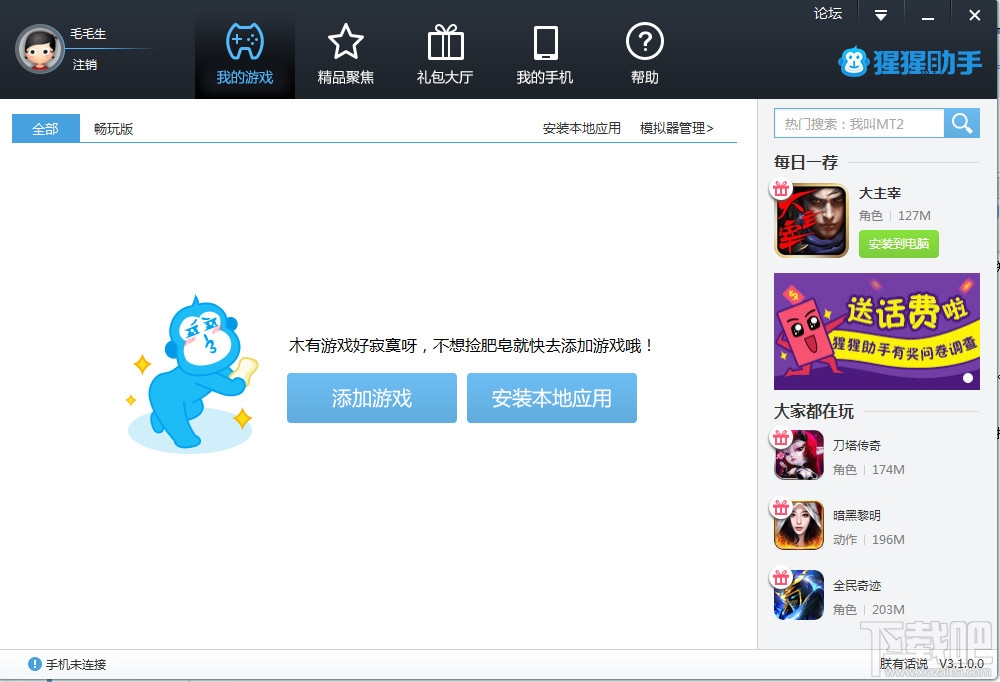
Task: Open the 精品聚焦 star tab
Action: click(345, 54)
